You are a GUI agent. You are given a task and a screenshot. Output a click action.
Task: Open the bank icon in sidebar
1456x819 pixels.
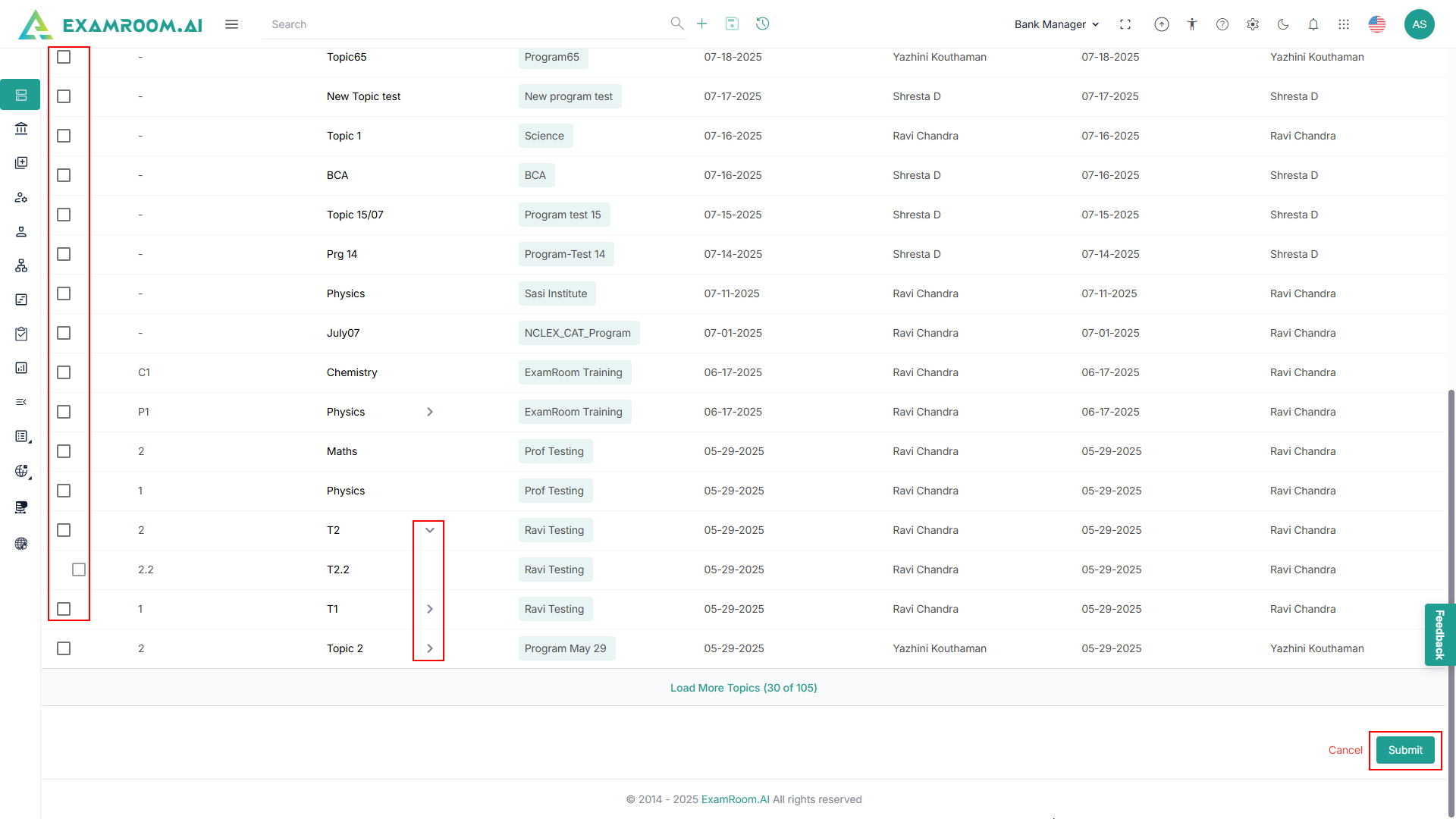click(x=21, y=129)
